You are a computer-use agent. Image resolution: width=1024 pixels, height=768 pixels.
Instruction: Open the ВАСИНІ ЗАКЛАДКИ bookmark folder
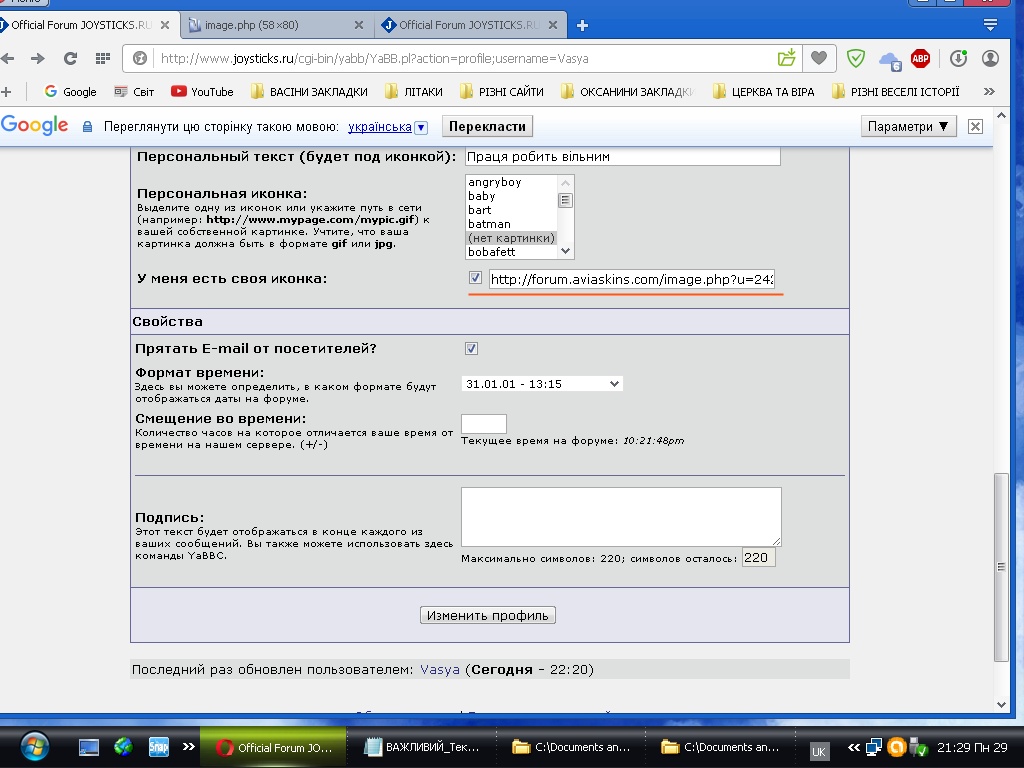click(x=310, y=92)
